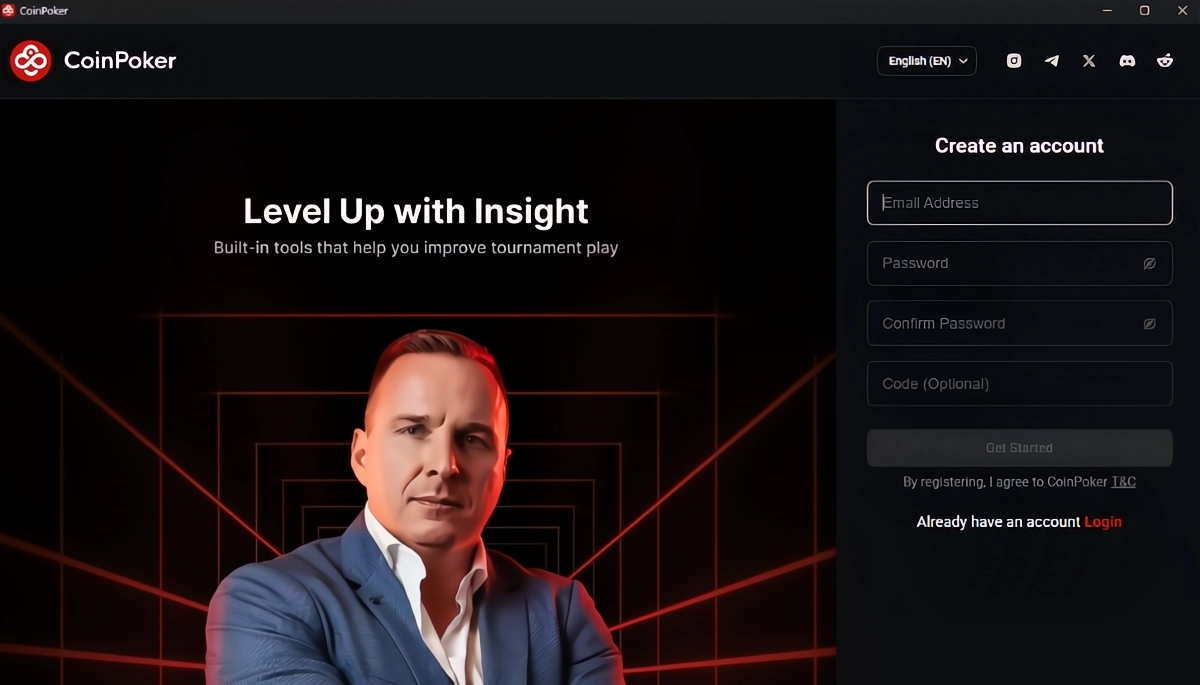Select the Code (Optional) field
The height and width of the screenshot is (685, 1200).
pyautogui.click(x=1019, y=384)
